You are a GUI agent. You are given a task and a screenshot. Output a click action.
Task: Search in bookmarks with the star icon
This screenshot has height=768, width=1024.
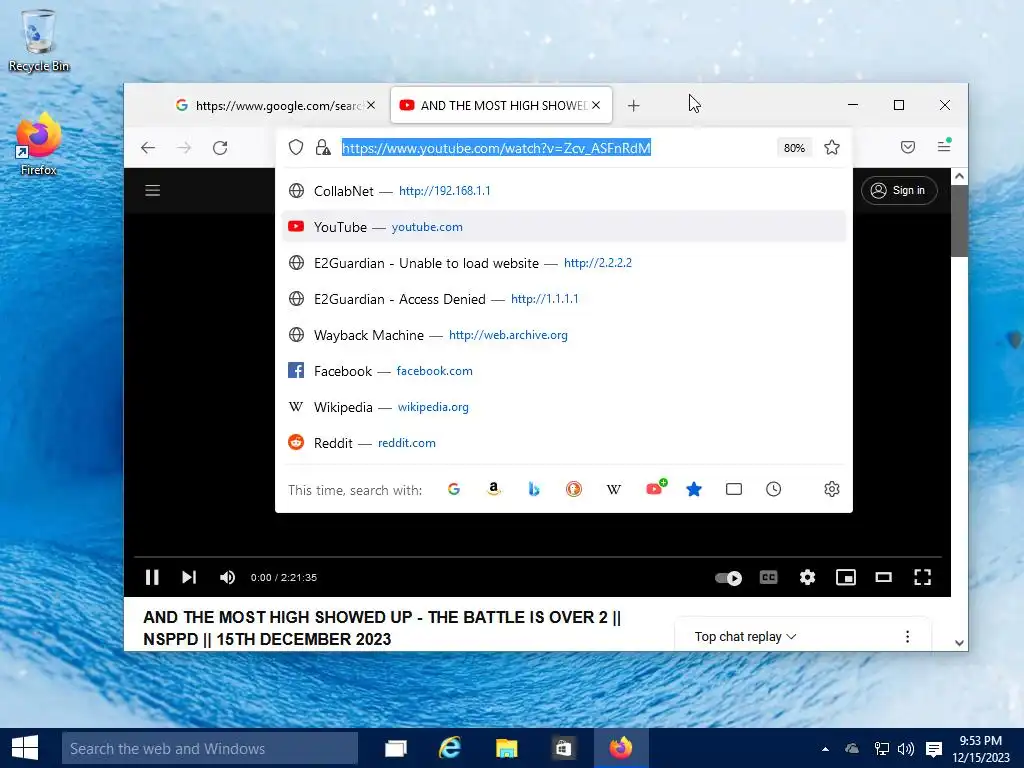tap(694, 489)
